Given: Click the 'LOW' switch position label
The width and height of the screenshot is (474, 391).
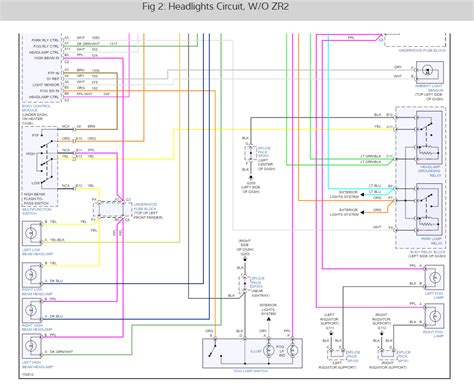Looking at the screenshot, I should pyautogui.click(x=36, y=183).
